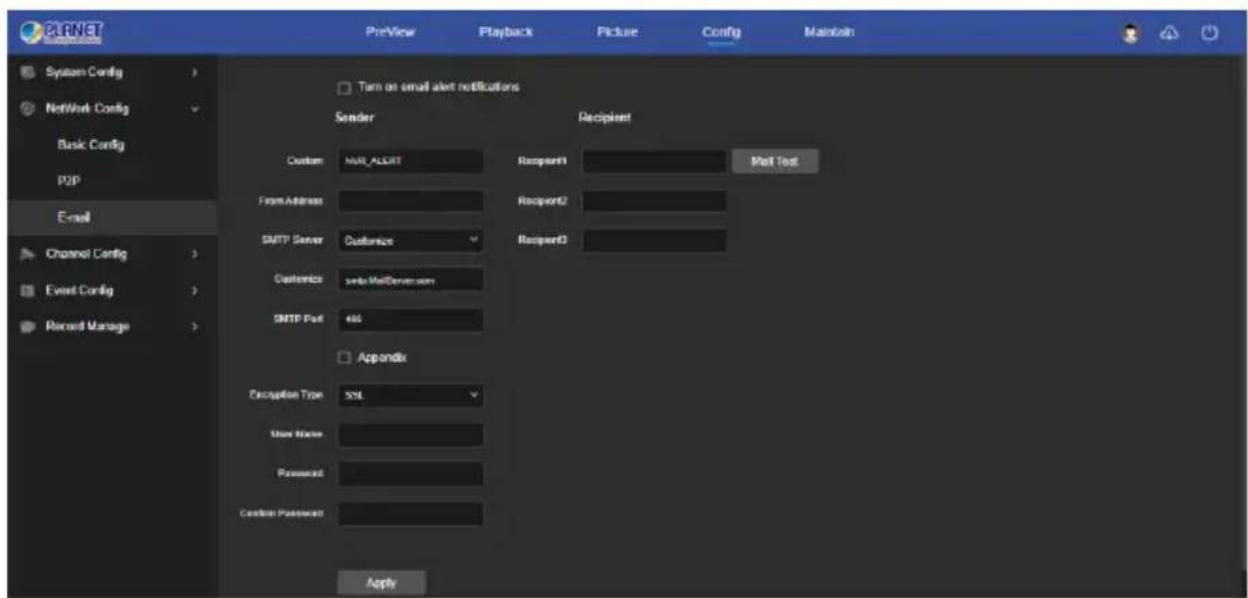Go to the Maintain tab
1248x598 pixels.
(x=827, y=32)
